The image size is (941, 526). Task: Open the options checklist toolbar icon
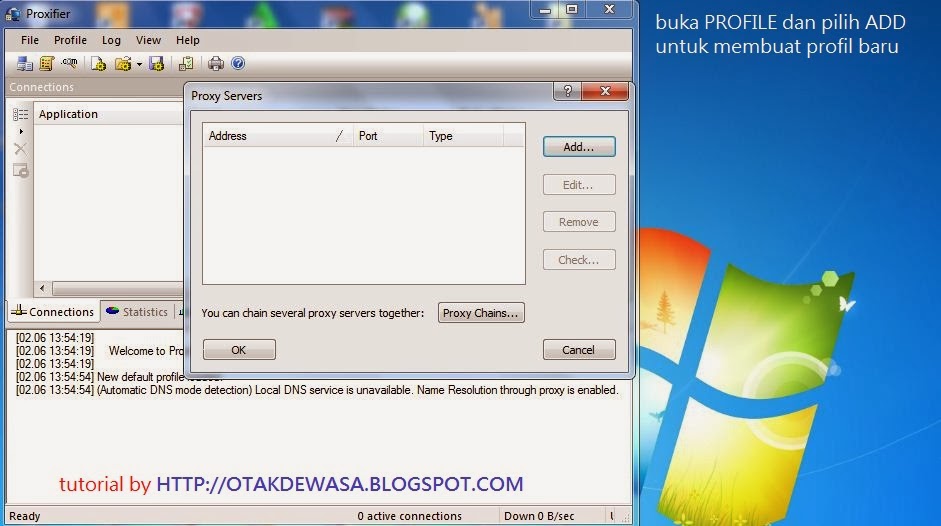click(x=187, y=64)
